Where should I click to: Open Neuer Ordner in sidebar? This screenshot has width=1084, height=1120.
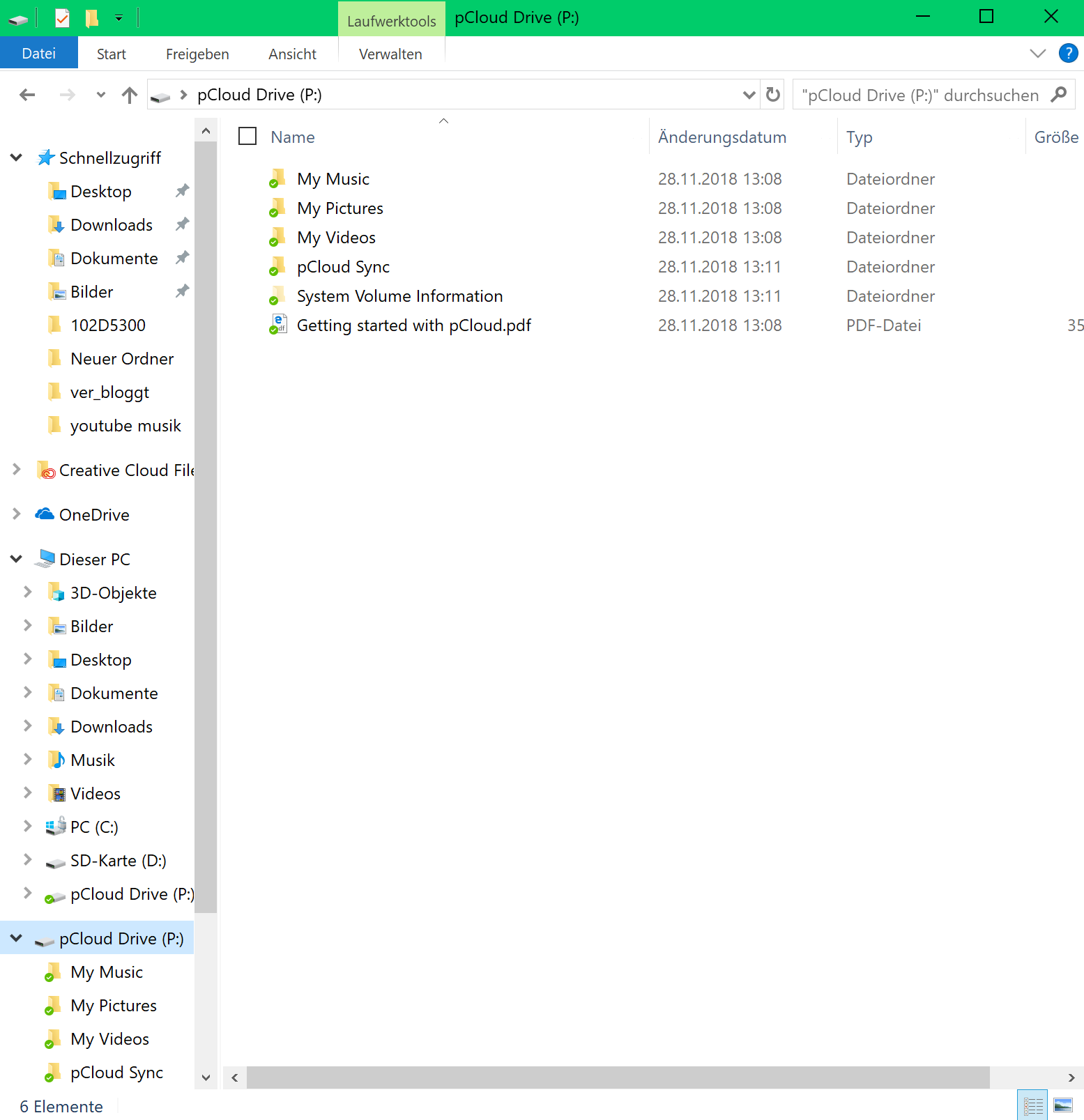pyautogui.click(x=122, y=359)
